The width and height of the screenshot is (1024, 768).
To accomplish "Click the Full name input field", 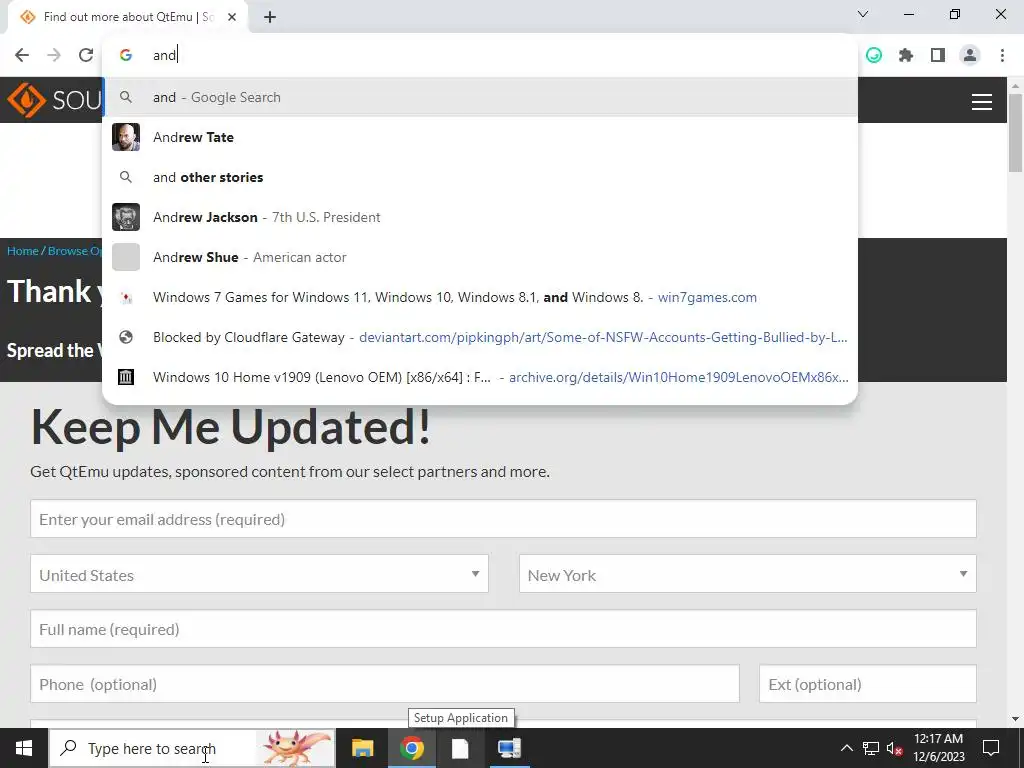I will point(503,629).
